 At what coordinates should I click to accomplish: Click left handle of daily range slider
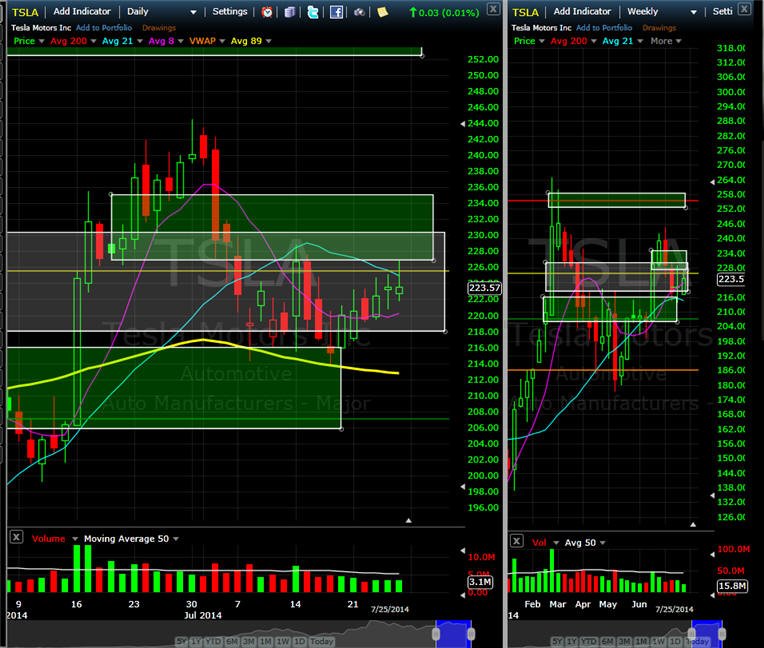436,634
